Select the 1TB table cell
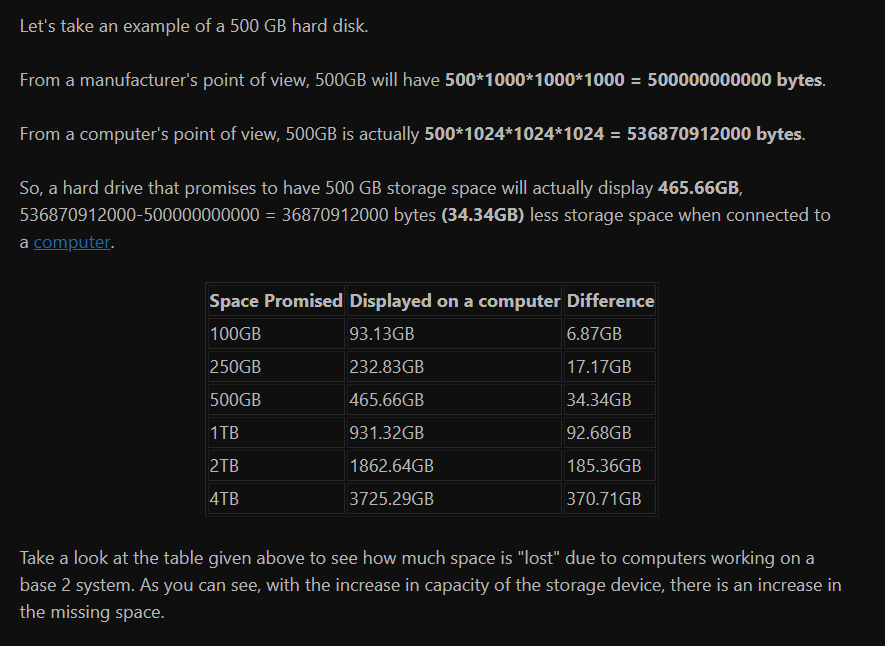885x646 pixels. (276, 433)
